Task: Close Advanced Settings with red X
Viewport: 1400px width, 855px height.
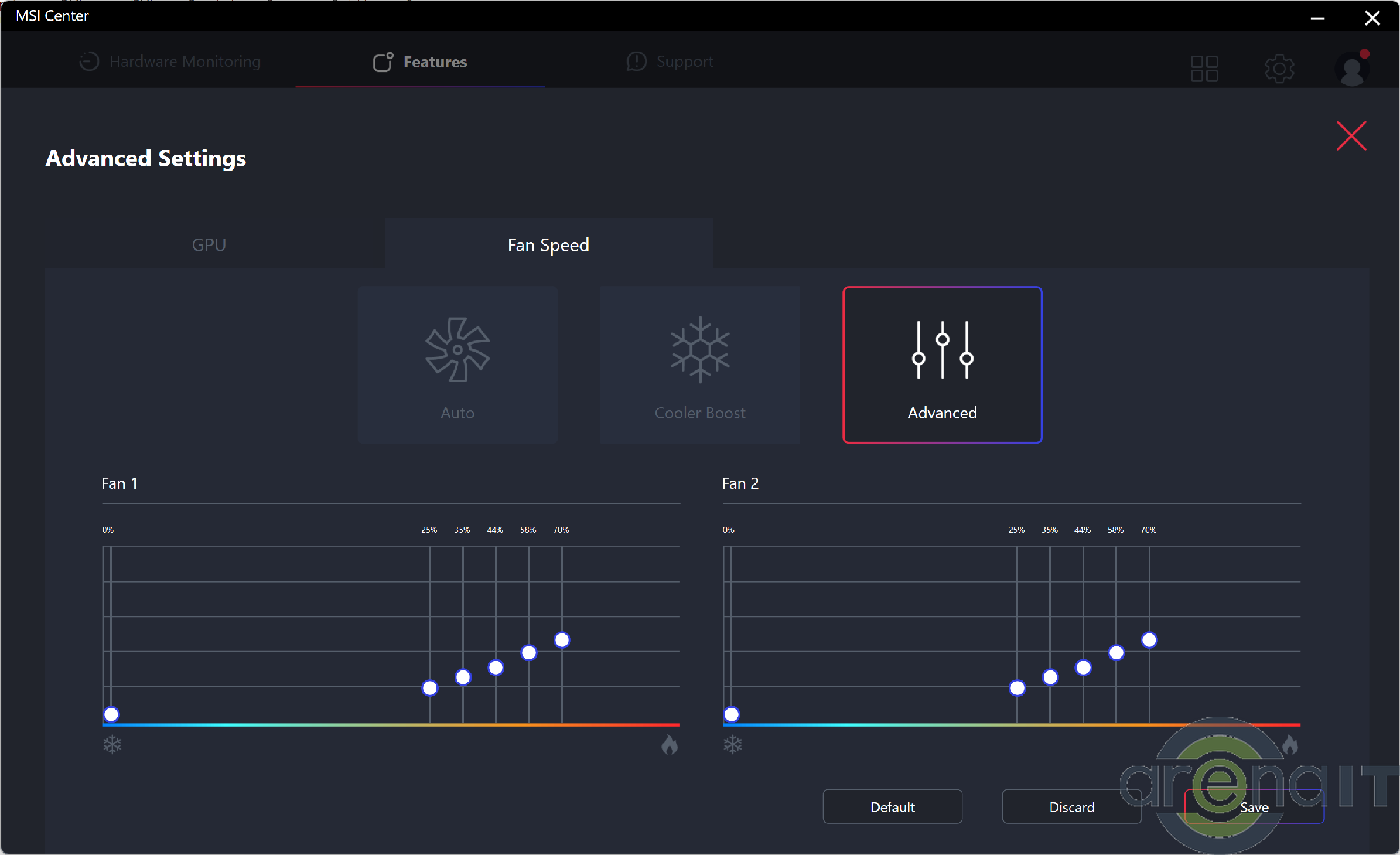Action: 1351,136
